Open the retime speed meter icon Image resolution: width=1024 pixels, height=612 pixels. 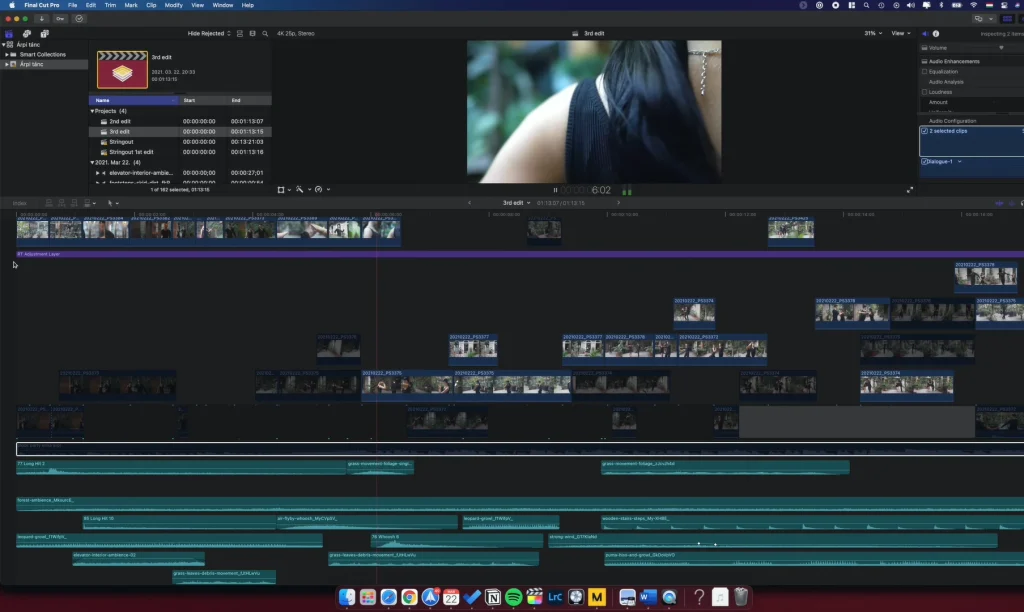(319, 189)
